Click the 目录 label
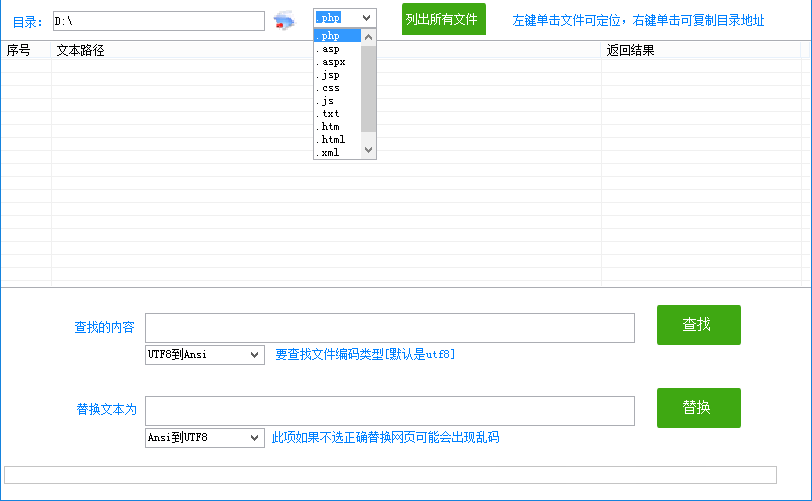 pyautogui.click(x=27, y=22)
